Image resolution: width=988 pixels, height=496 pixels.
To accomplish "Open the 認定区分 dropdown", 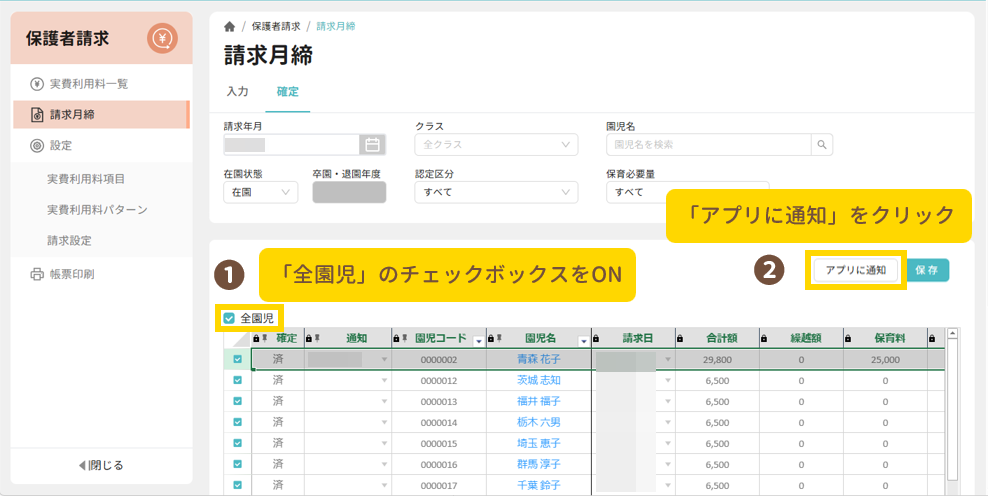I will 496,192.
